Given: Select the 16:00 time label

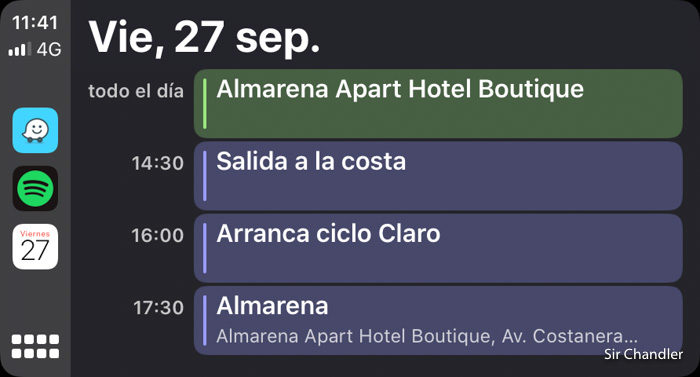Looking at the screenshot, I should (x=158, y=235).
